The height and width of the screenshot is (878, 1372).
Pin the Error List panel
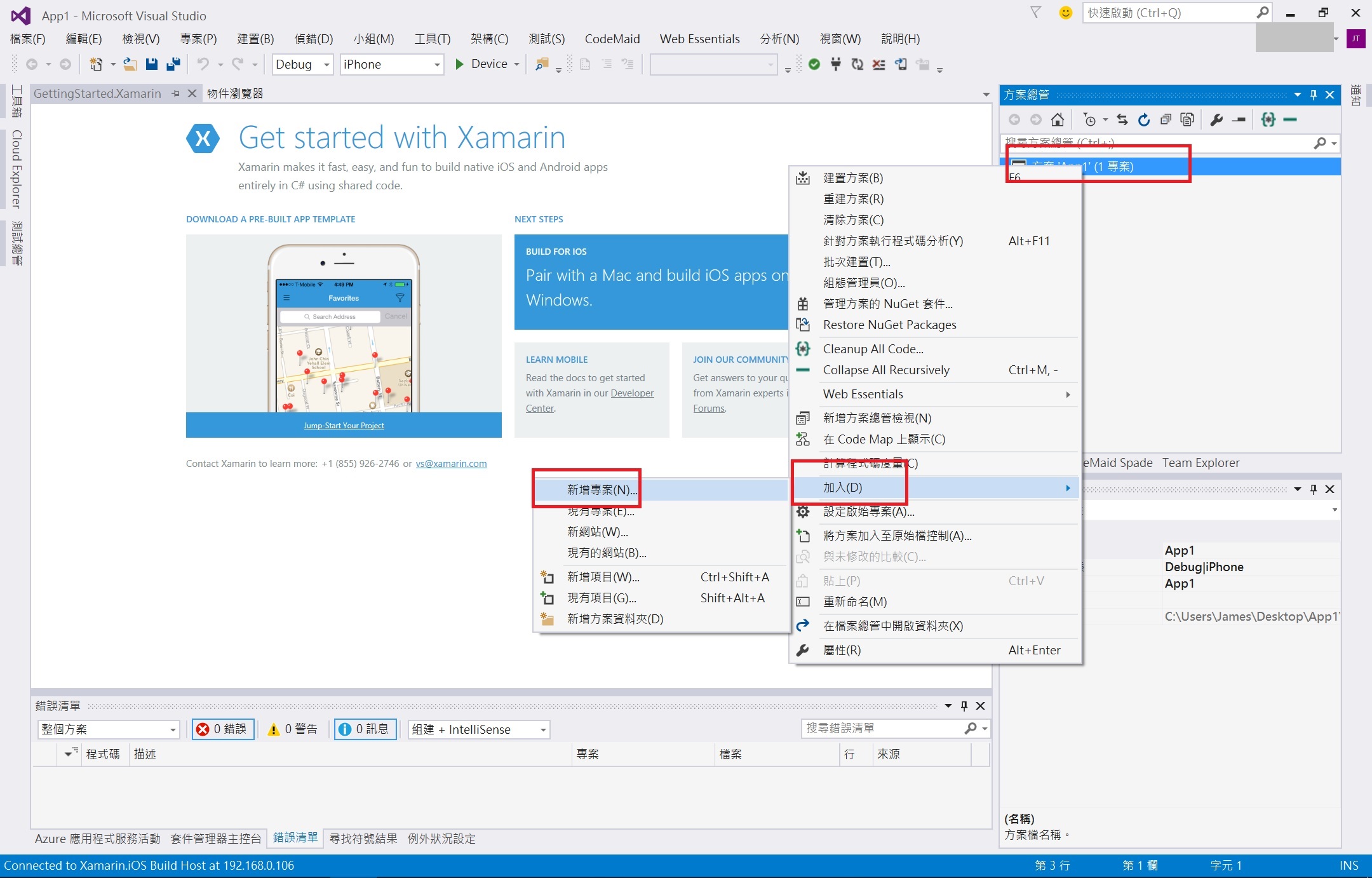tap(964, 706)
